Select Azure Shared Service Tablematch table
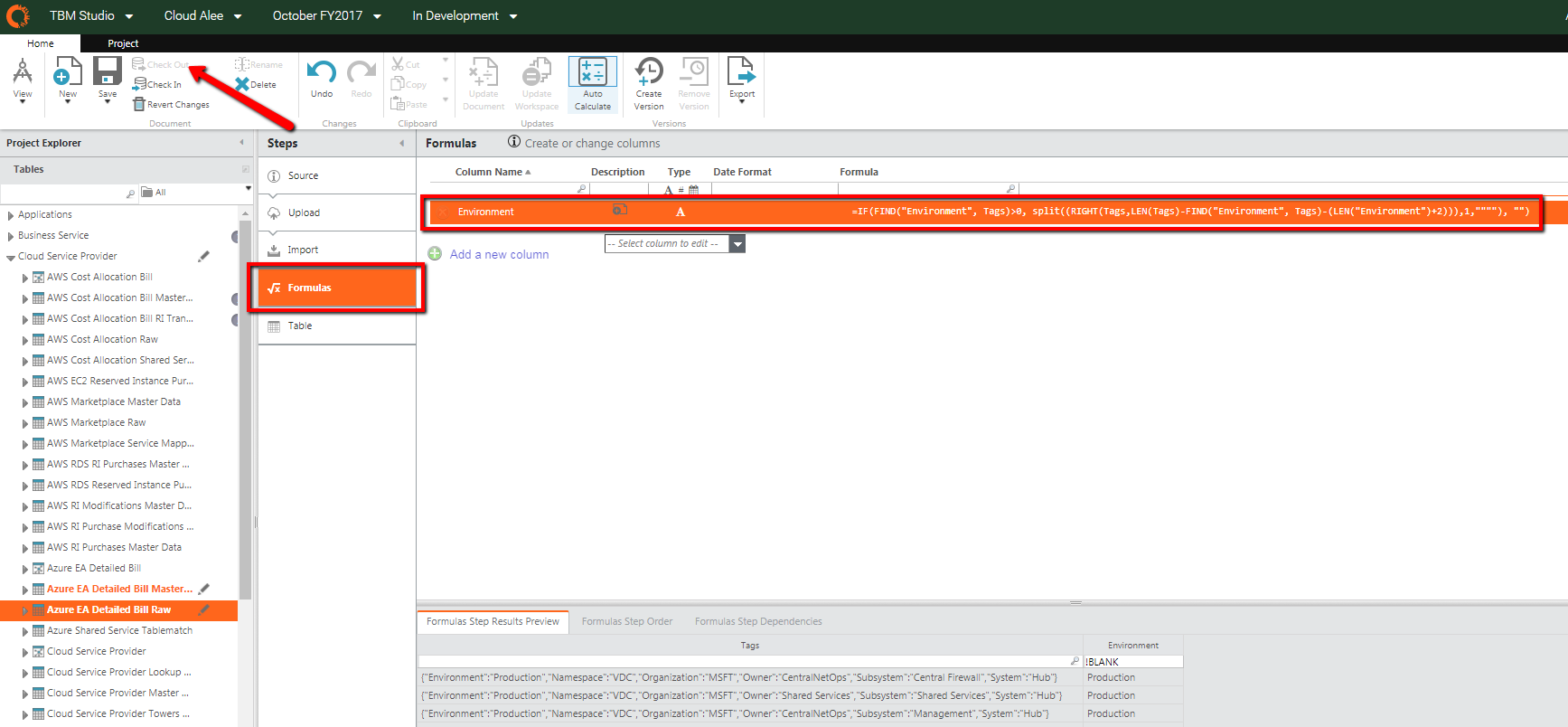 pos(119,630)
